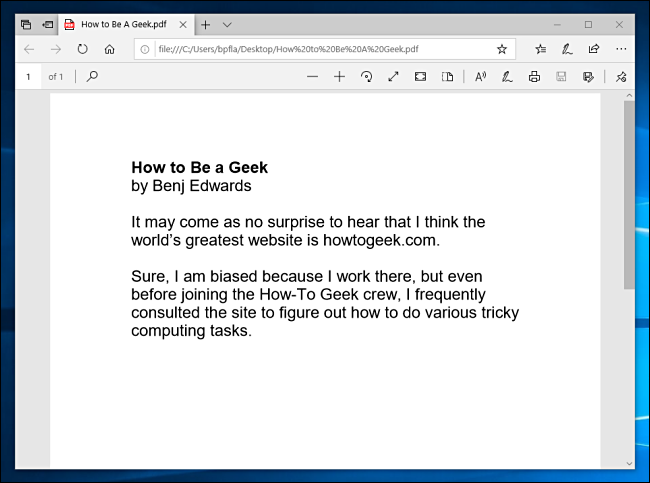Go forward with the forward arrow
Image resolution: width=650 pixels, height=483 pixels.
coord(56,49)
